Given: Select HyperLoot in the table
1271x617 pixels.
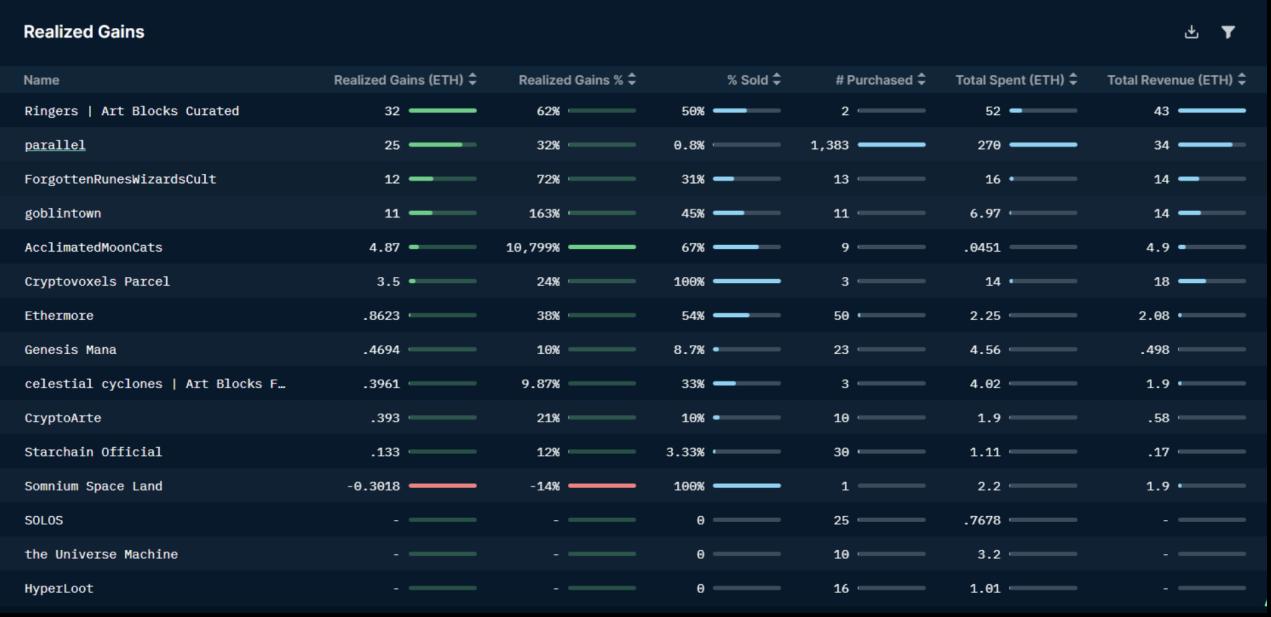Looking at the screenshot, I should click(59, 589).
